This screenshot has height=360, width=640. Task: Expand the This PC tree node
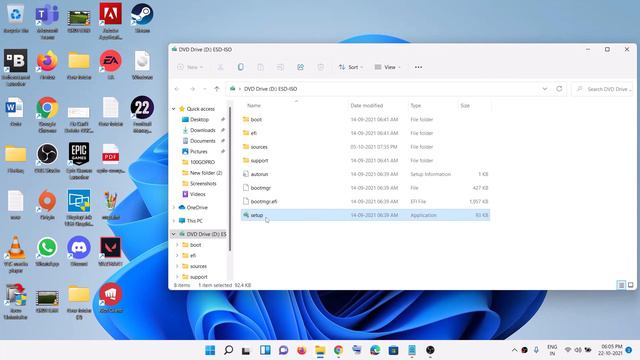(173, 221)
